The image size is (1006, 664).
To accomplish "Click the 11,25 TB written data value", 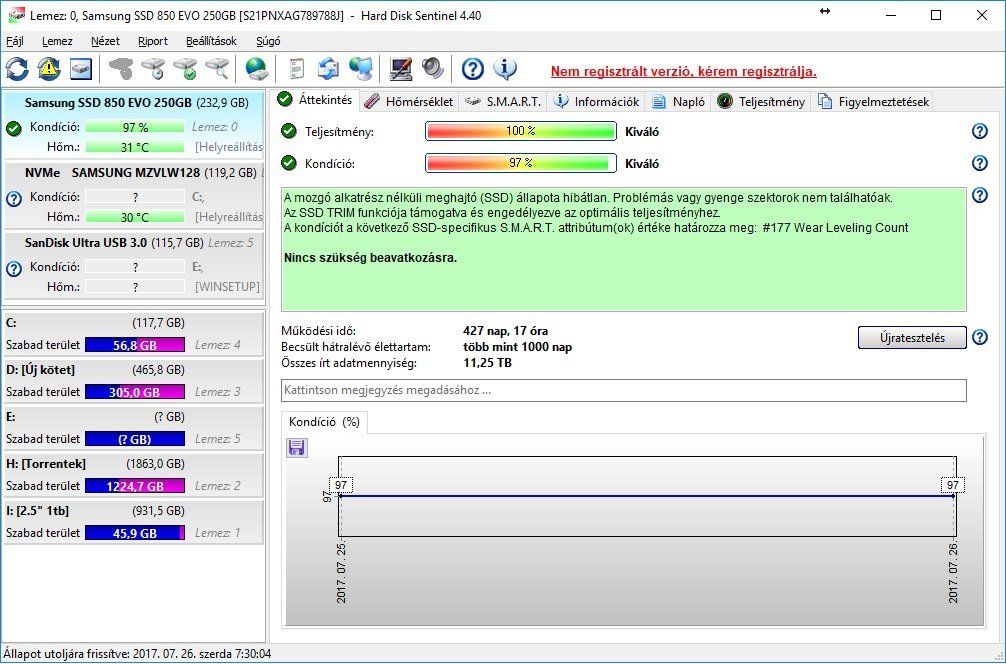I will (x=487, y=363).
